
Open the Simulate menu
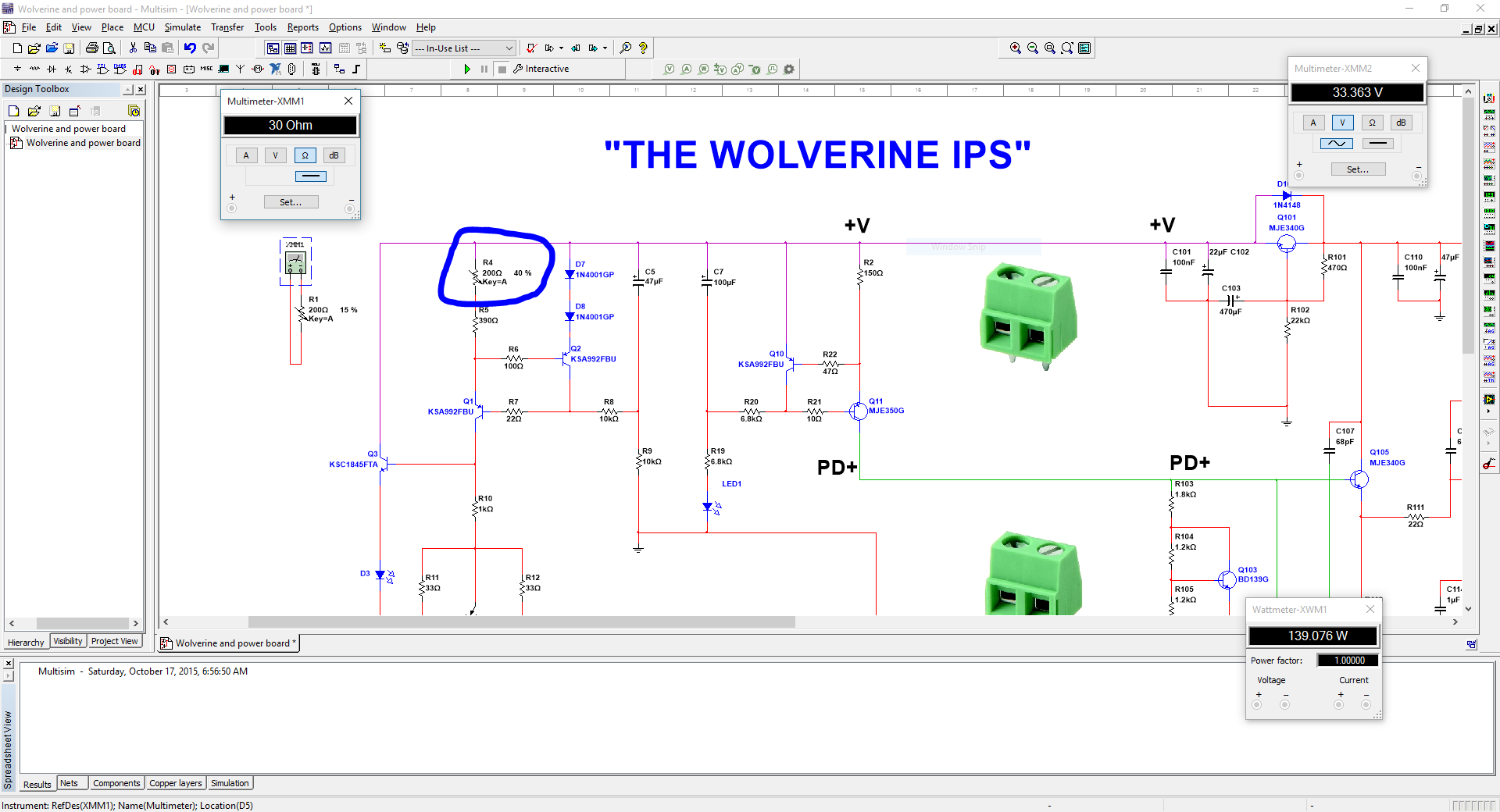(183, 27)
